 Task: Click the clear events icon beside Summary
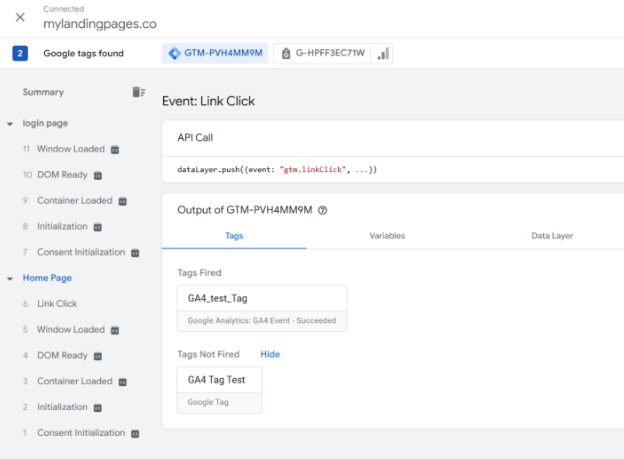click(x=139, y=92)
